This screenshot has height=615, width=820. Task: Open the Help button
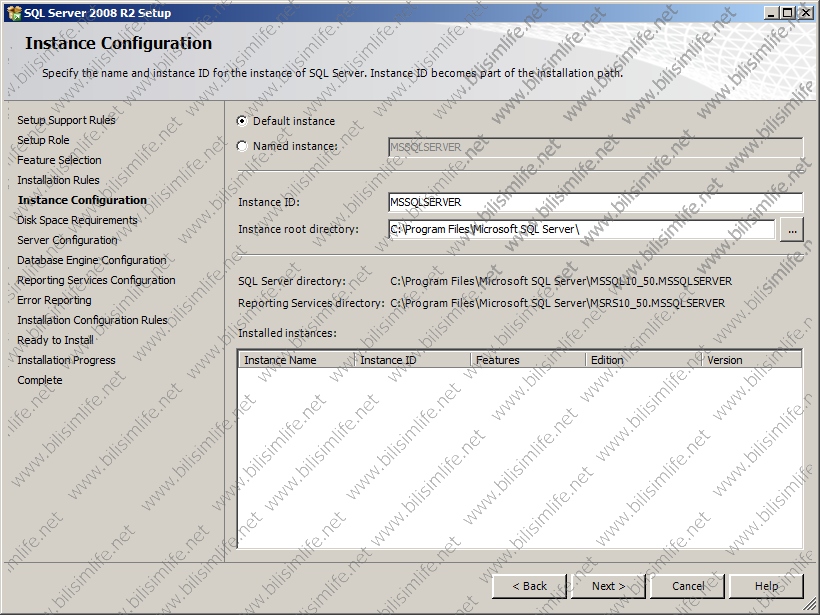766,586
